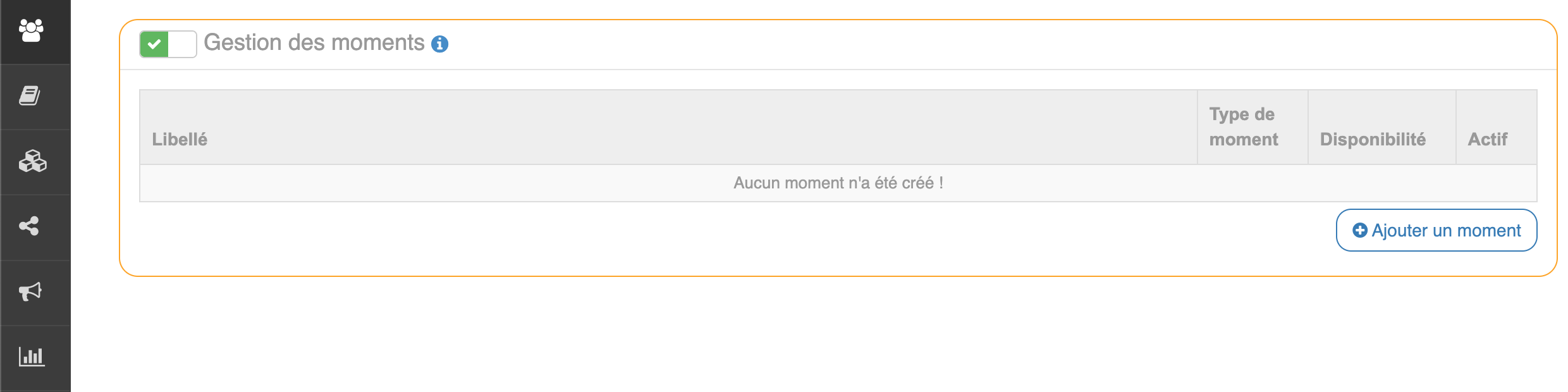Viewport: 1568px width, 392px height.
Task: Sort by the Libellé column header
Action: coord(180,139)
